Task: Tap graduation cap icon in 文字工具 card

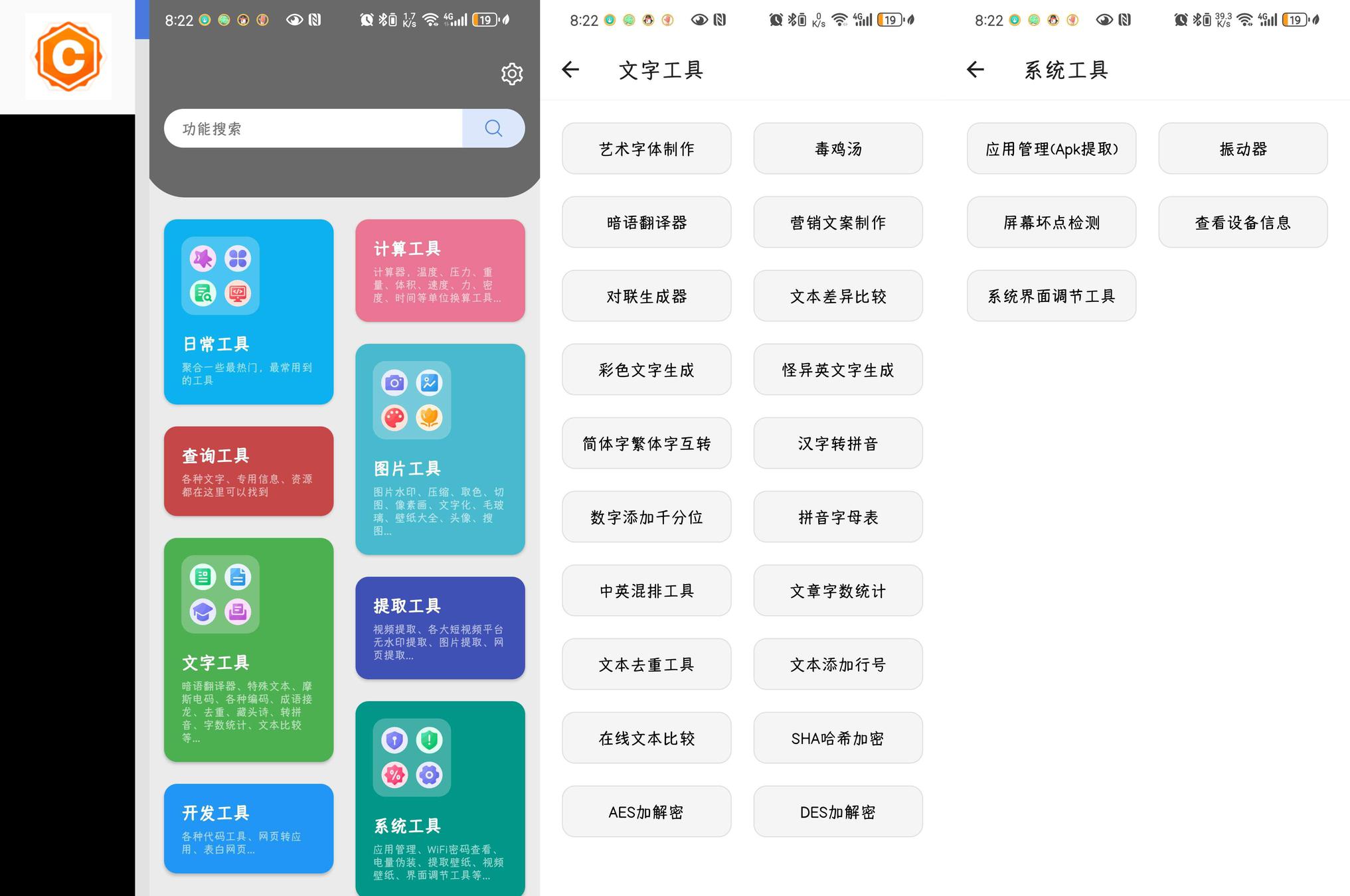Action: click(x=203, y=611)
